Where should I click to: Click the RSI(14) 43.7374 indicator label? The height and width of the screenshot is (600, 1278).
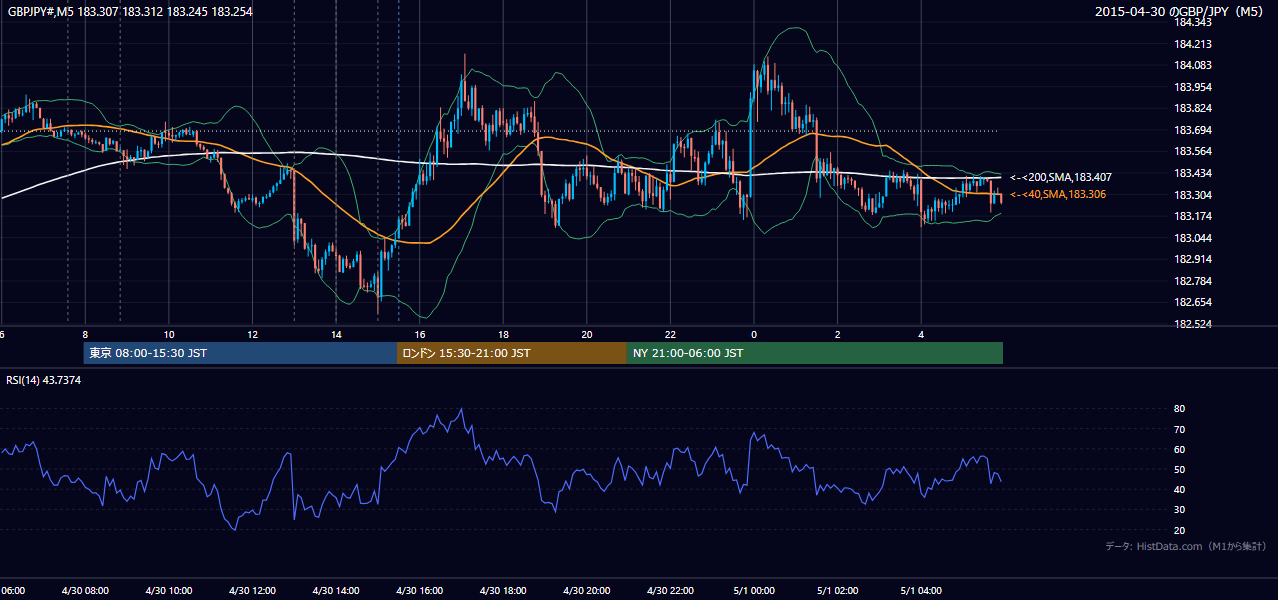pyautogui.click(x=44, y=380)
